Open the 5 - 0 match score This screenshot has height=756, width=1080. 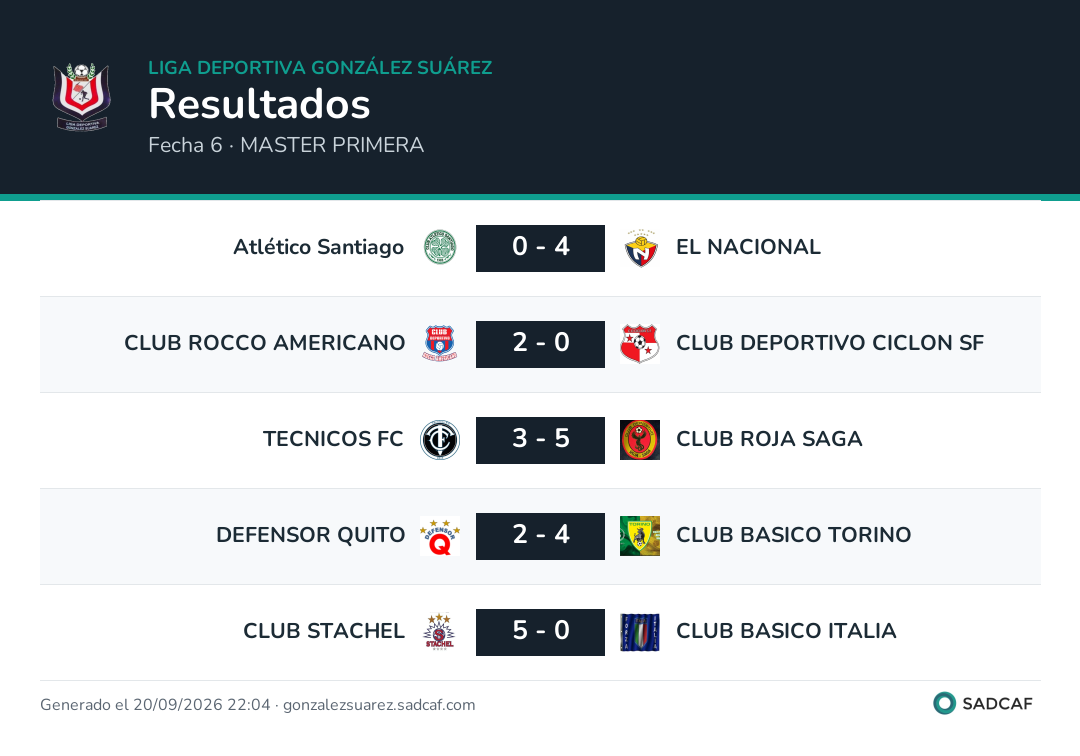click(541, 632)
